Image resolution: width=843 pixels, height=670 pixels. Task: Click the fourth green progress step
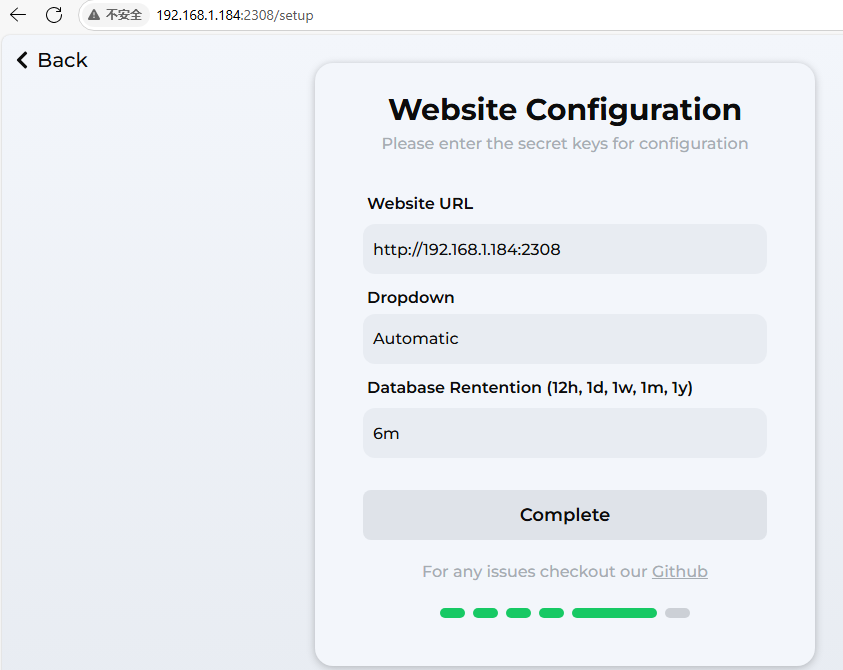click(552, 613)
